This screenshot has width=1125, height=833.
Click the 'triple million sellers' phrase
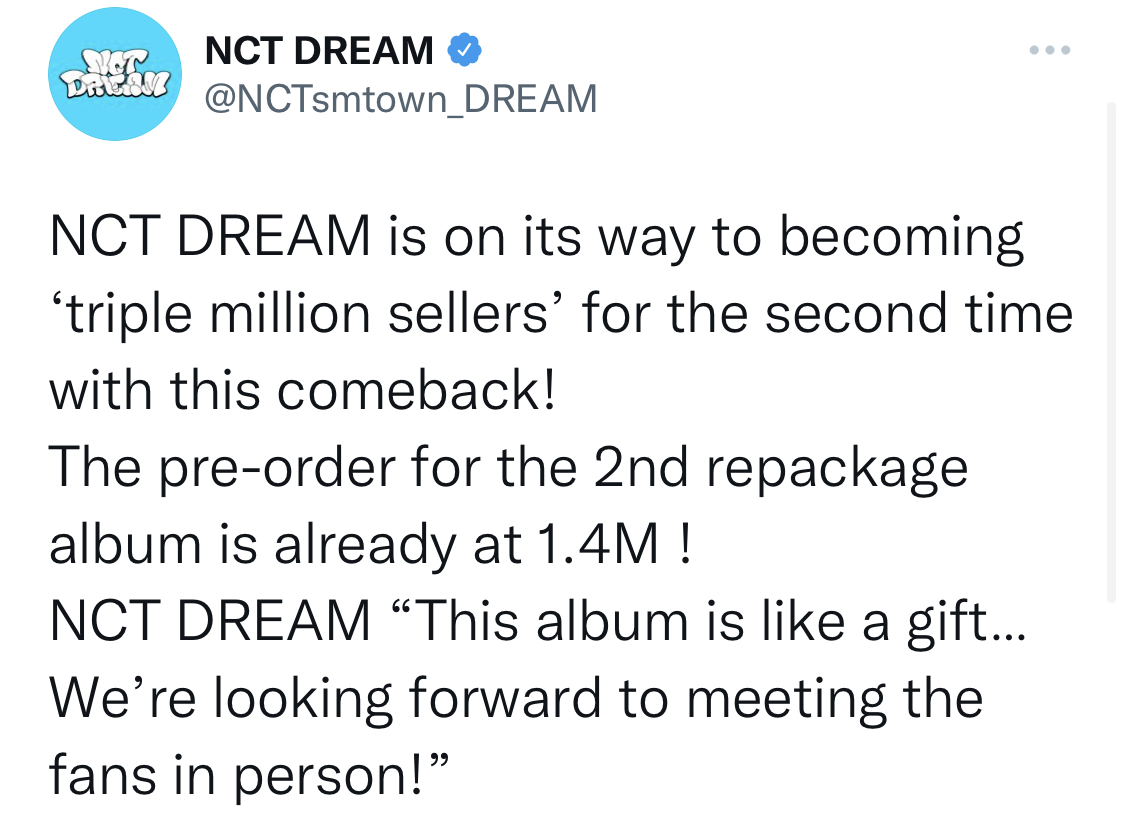(x=306, y=314)
